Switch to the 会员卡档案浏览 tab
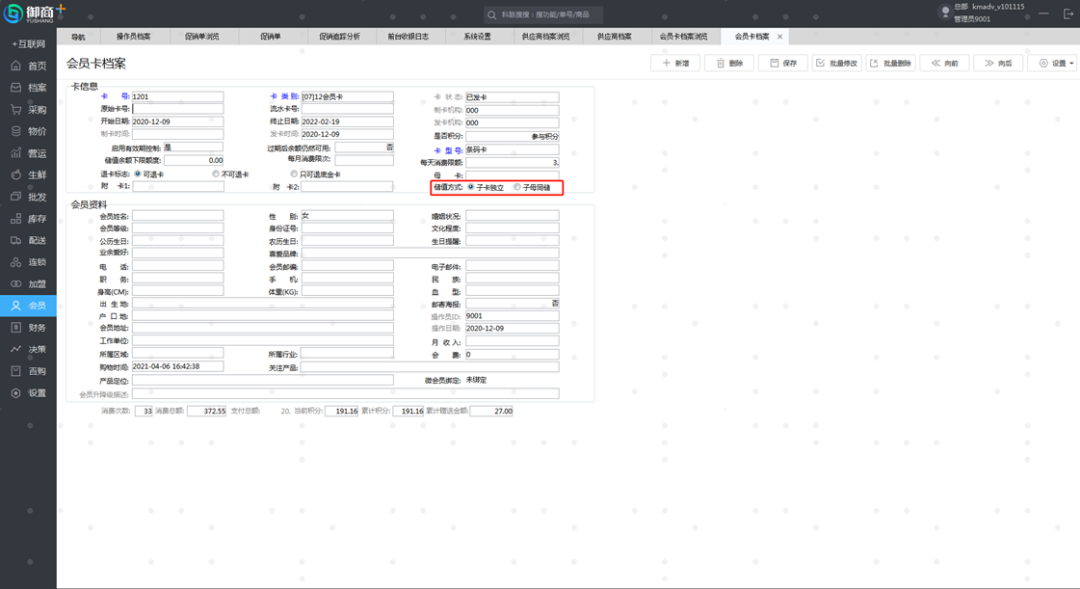This screenshot has height=589, width=1080. 684,37
